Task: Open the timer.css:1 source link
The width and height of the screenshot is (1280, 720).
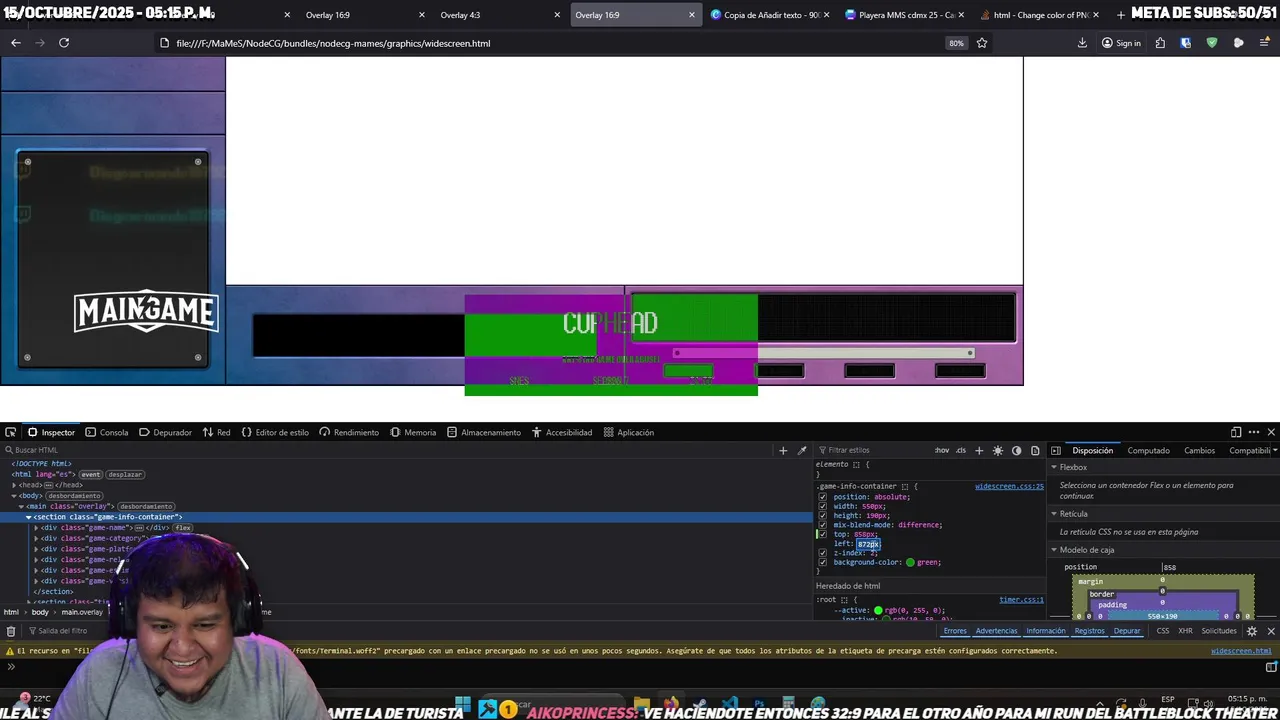Action: pyautogui.click(x=1021, y=599)
